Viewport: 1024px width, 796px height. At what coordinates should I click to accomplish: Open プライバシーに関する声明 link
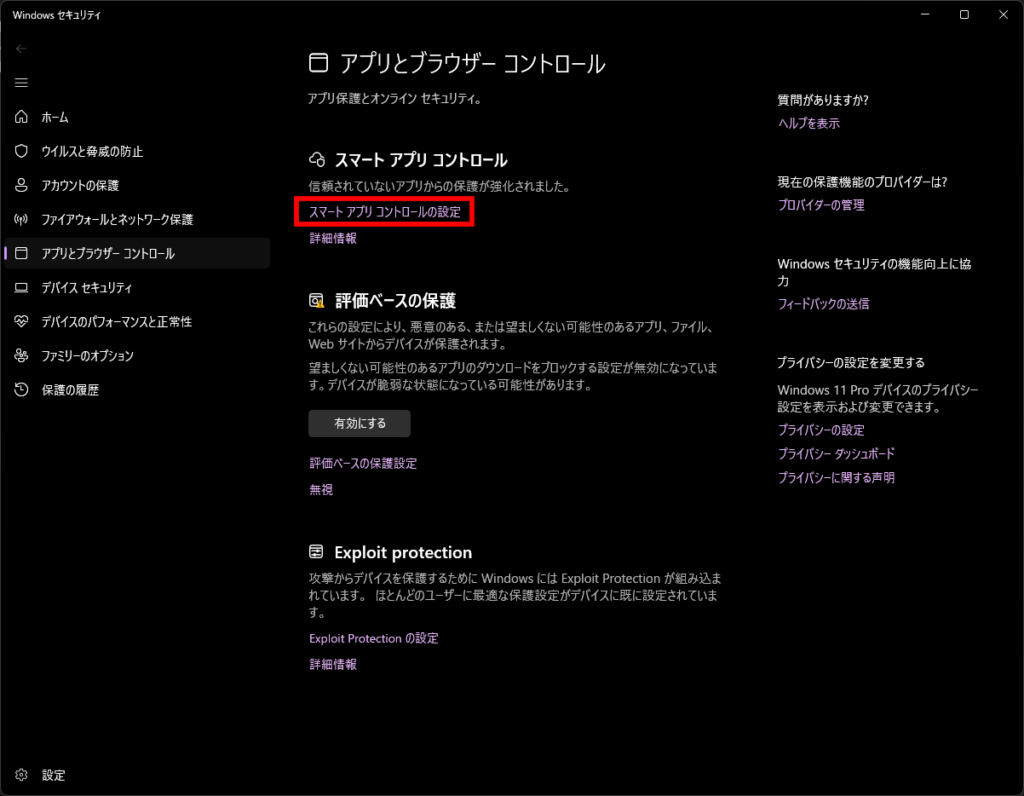[836, 477]
